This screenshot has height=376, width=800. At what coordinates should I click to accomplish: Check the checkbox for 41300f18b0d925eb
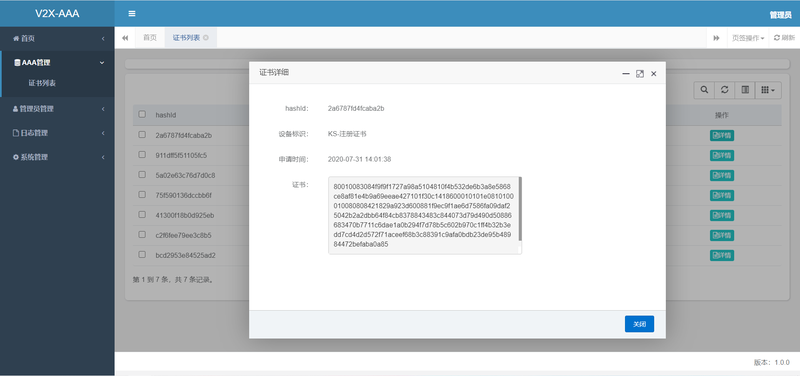pyautogui.click(x=142, y=214)
